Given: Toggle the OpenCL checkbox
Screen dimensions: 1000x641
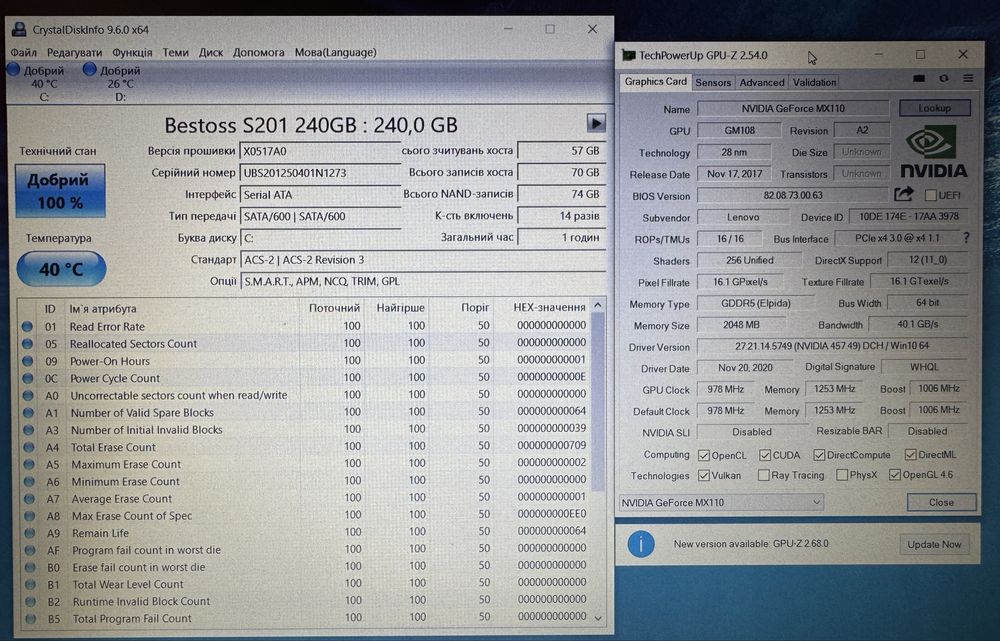Looking at the screenshot, I should coord(704,455).
